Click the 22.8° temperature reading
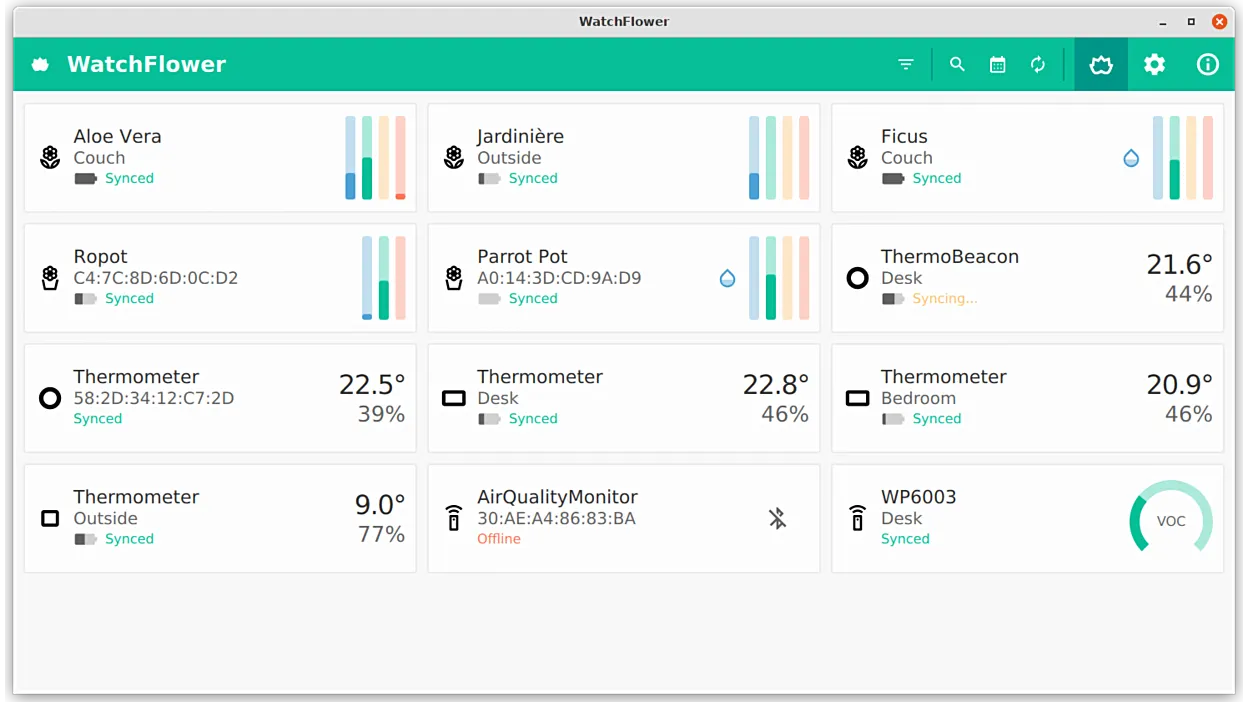Screen dimensions: 1248x702 776,385
